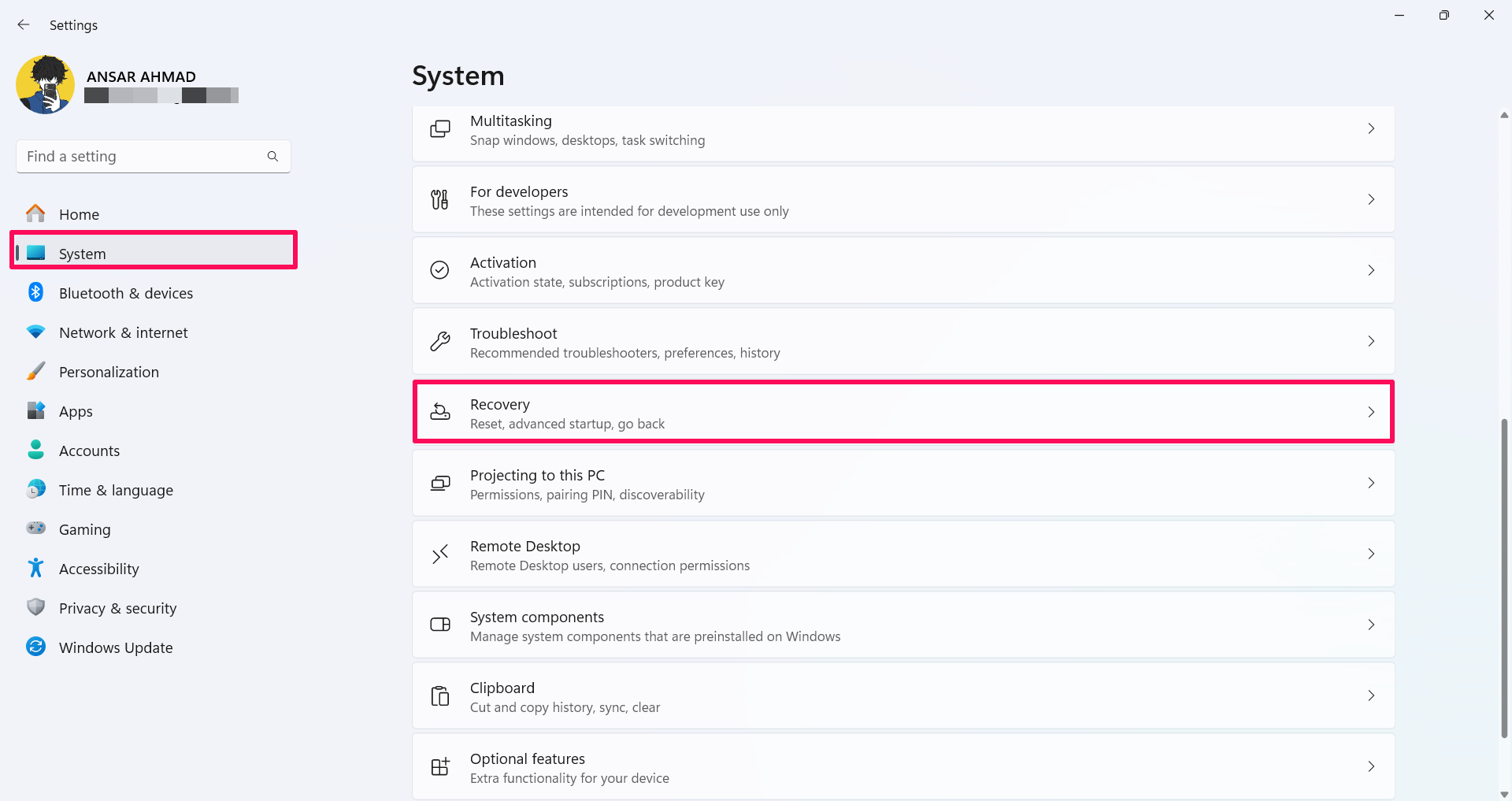The height and width of the screenshot is (801, 1512).
Task: Click the Find a setting search box
Action: tap(154, 157)
